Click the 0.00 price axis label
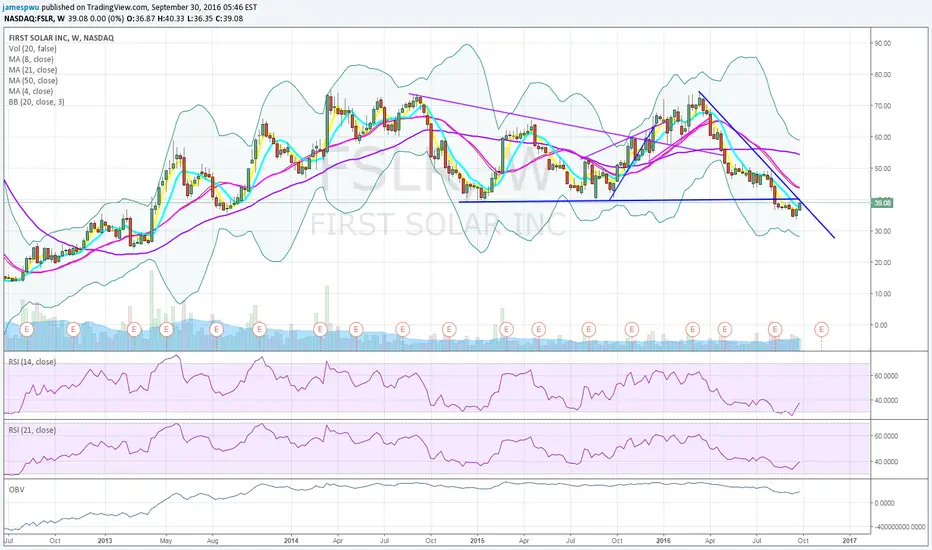The image size is (932, 550). (x=880, y=325)
